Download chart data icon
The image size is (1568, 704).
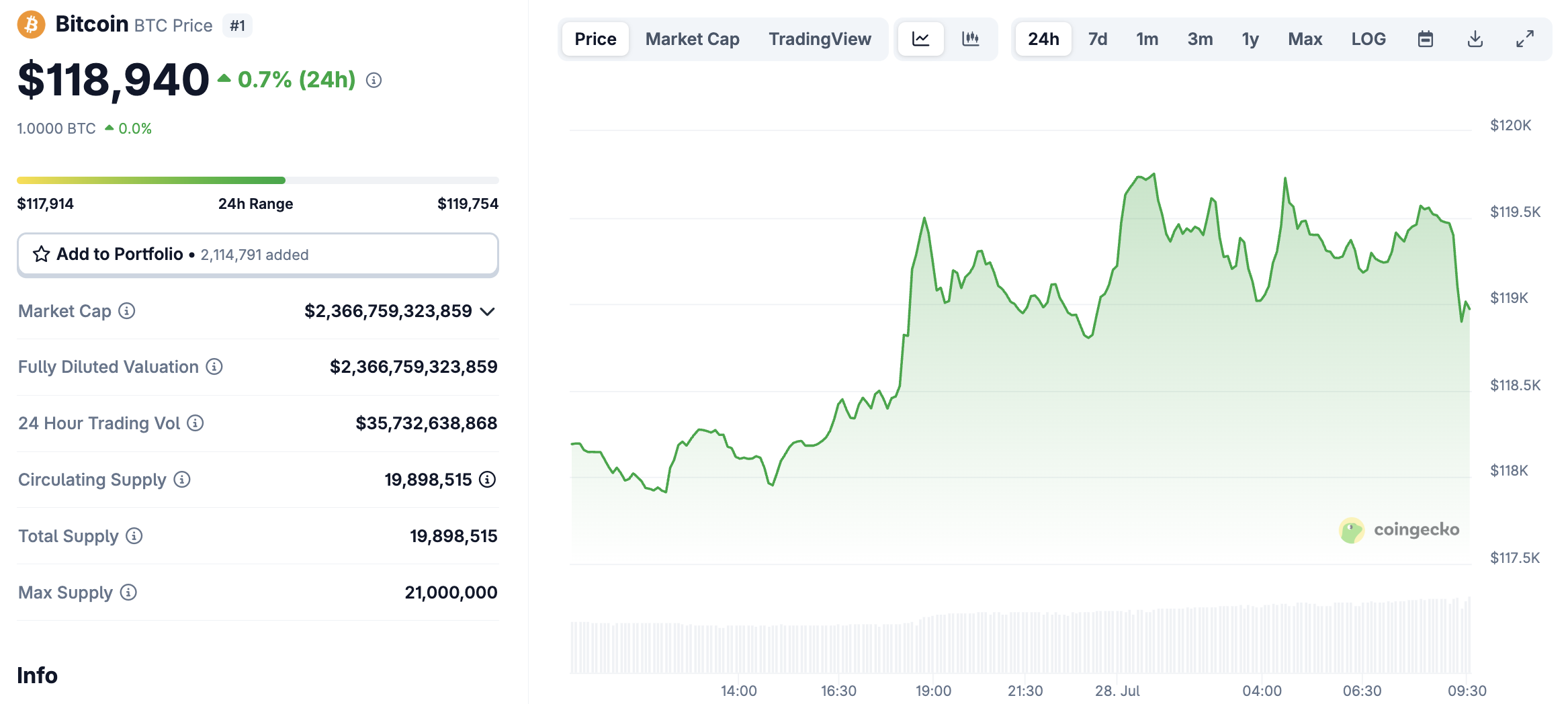click(x=1475, y=39)
